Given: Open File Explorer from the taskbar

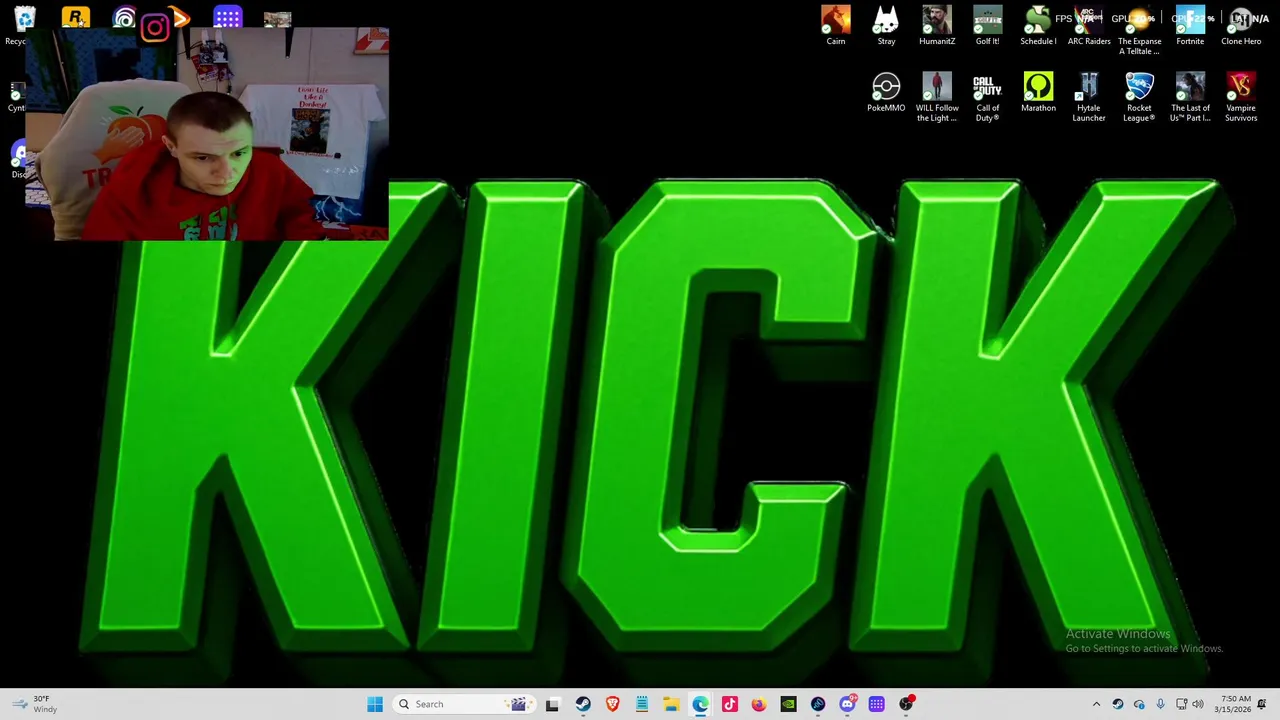Looking at the screenshot, I should 671,704.
